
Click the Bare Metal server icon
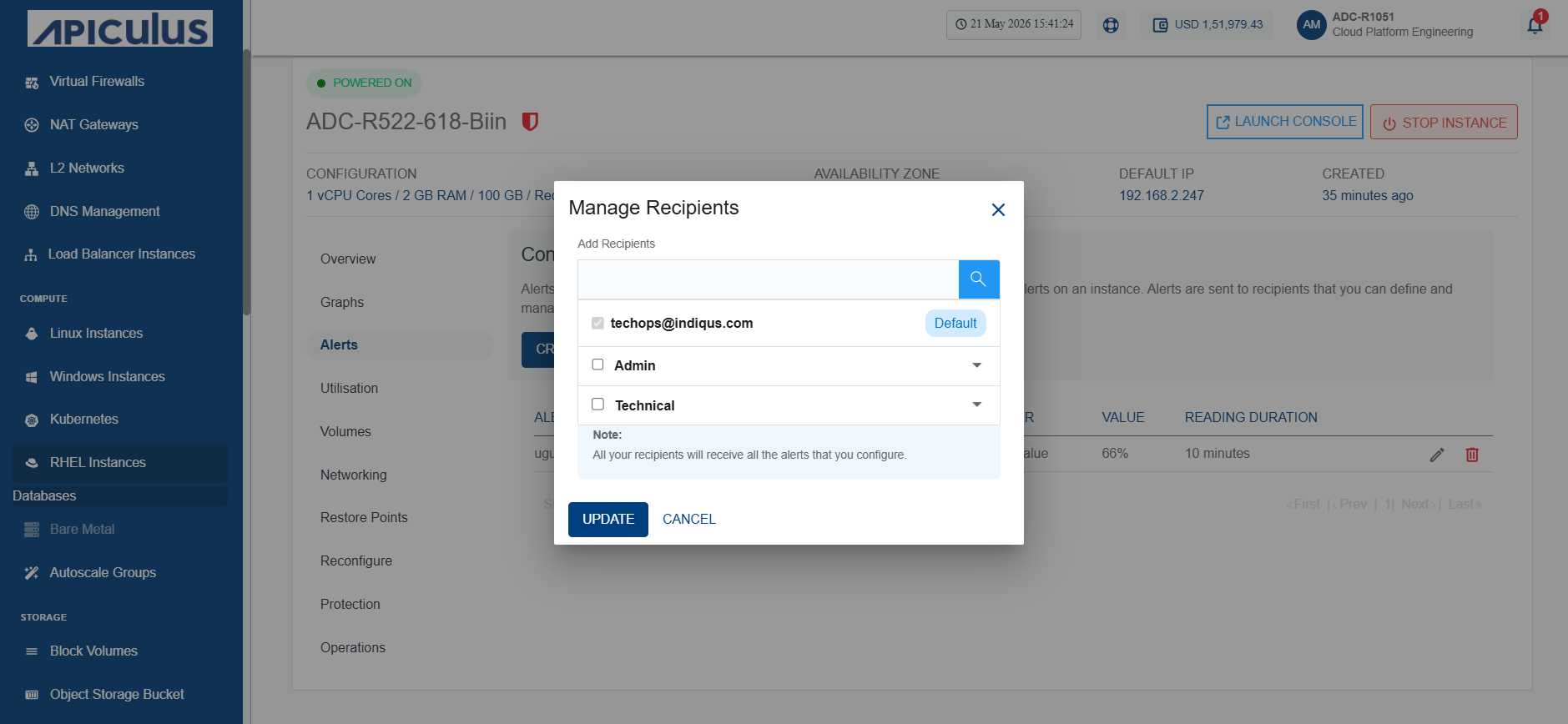(x=32, y=530)
